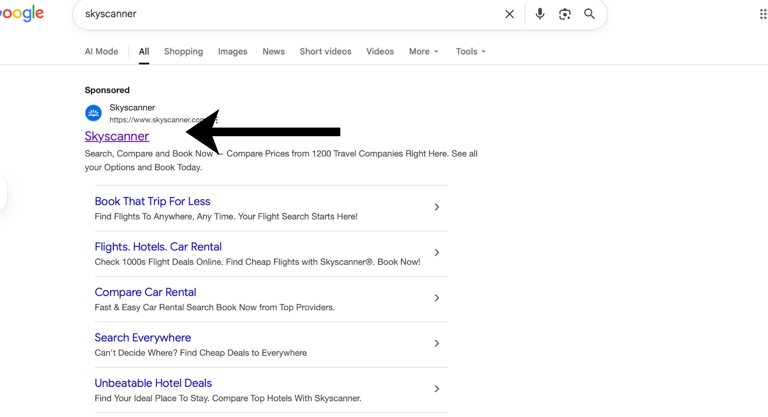Select the All results tab
768x417 pixels.
[144, 51]
